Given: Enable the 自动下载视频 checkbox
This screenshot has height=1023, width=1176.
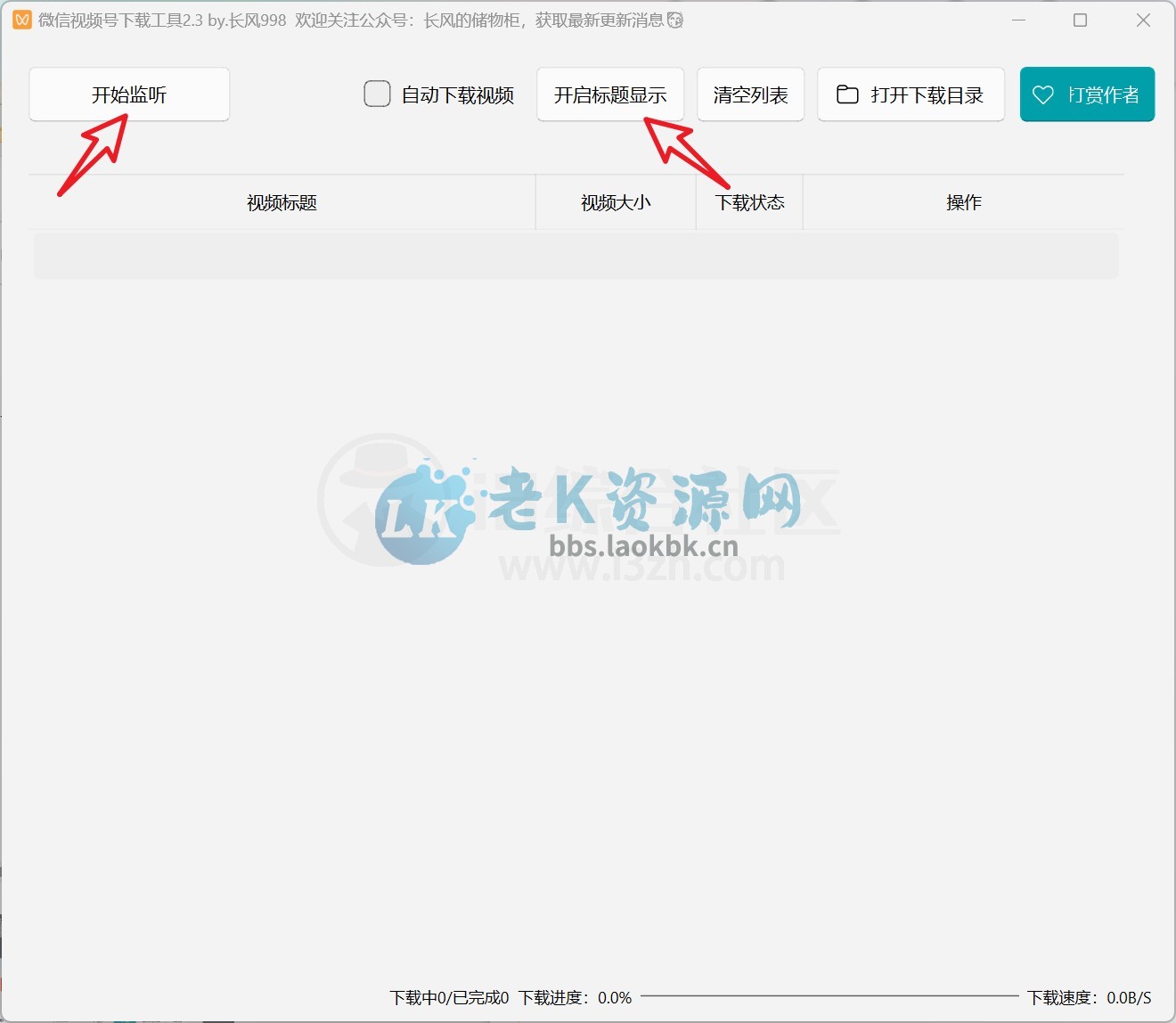Looking at the screenshot, I should tap(377, 94).
